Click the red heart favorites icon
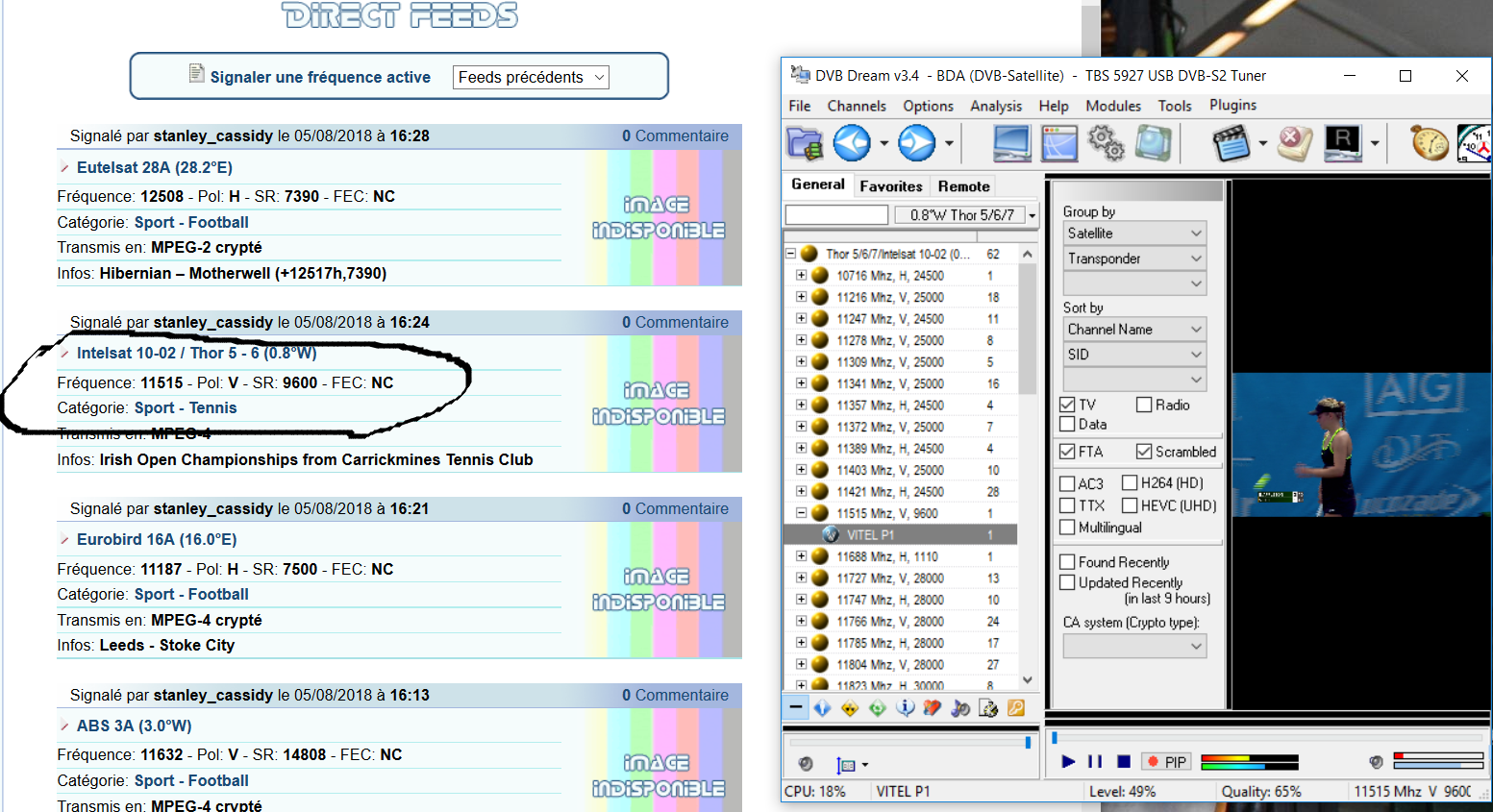 (932, 708)
